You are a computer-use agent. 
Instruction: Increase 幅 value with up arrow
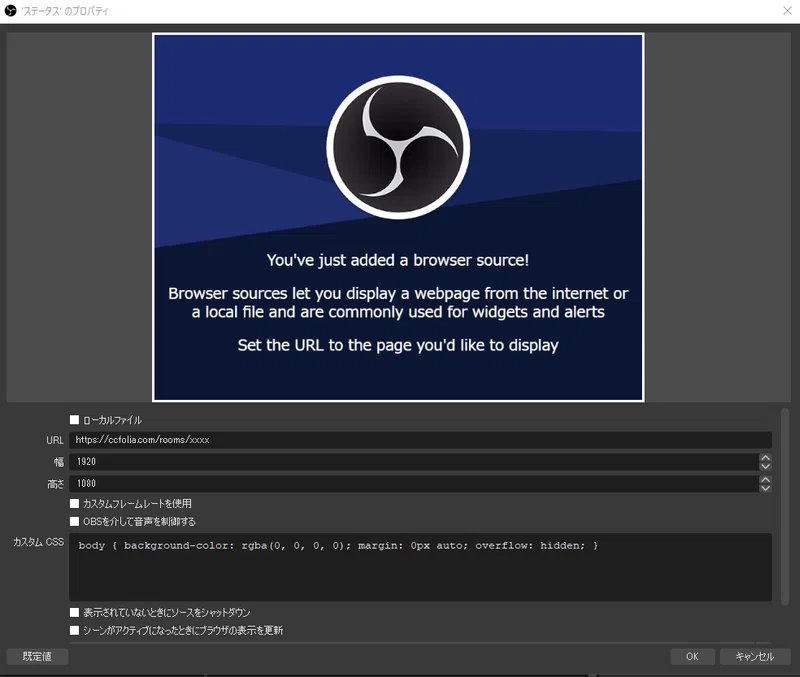pos(765,458)
